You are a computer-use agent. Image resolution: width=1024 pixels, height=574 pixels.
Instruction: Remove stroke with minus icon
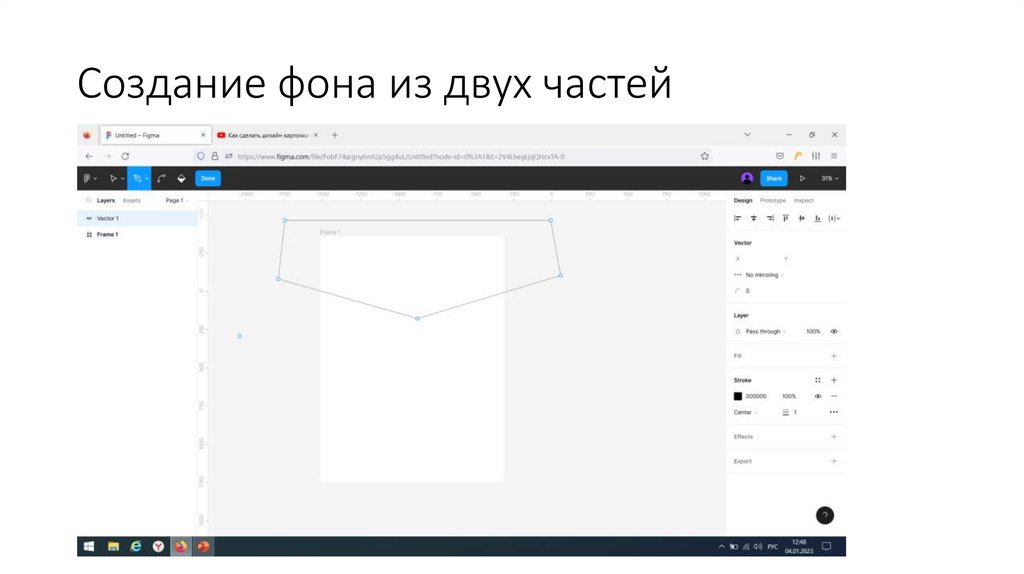[x=834, y=396]
